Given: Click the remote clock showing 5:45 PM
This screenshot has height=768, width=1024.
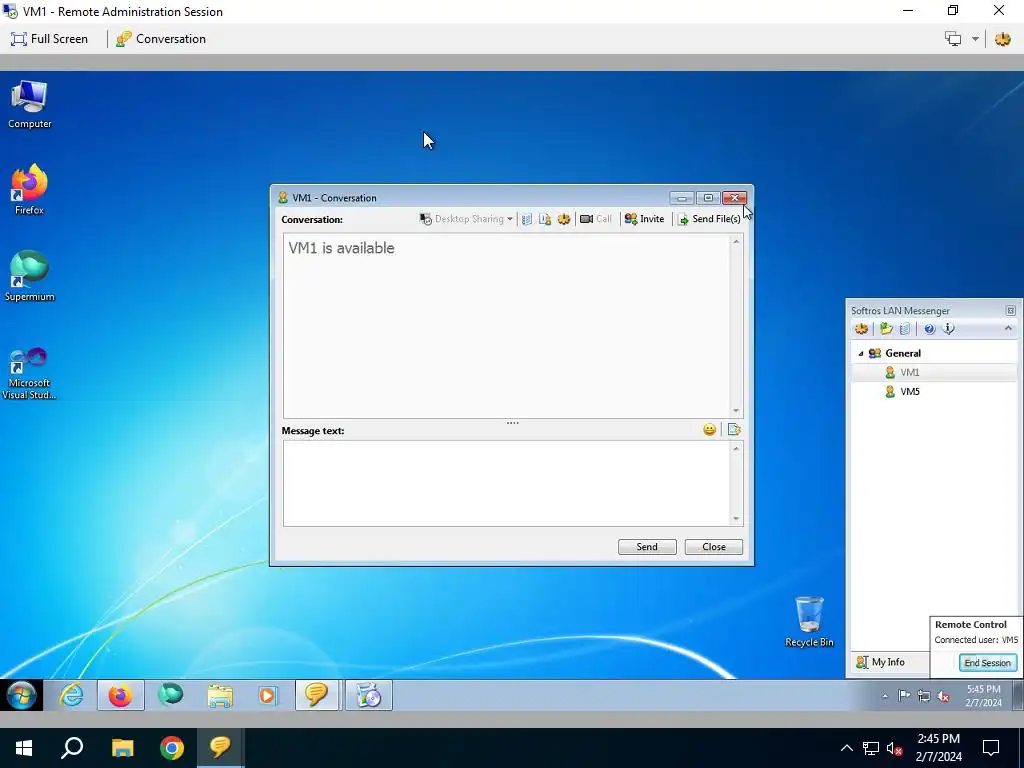Looking at the screenshot, I should pyautogui.click(x=984, y=696).
